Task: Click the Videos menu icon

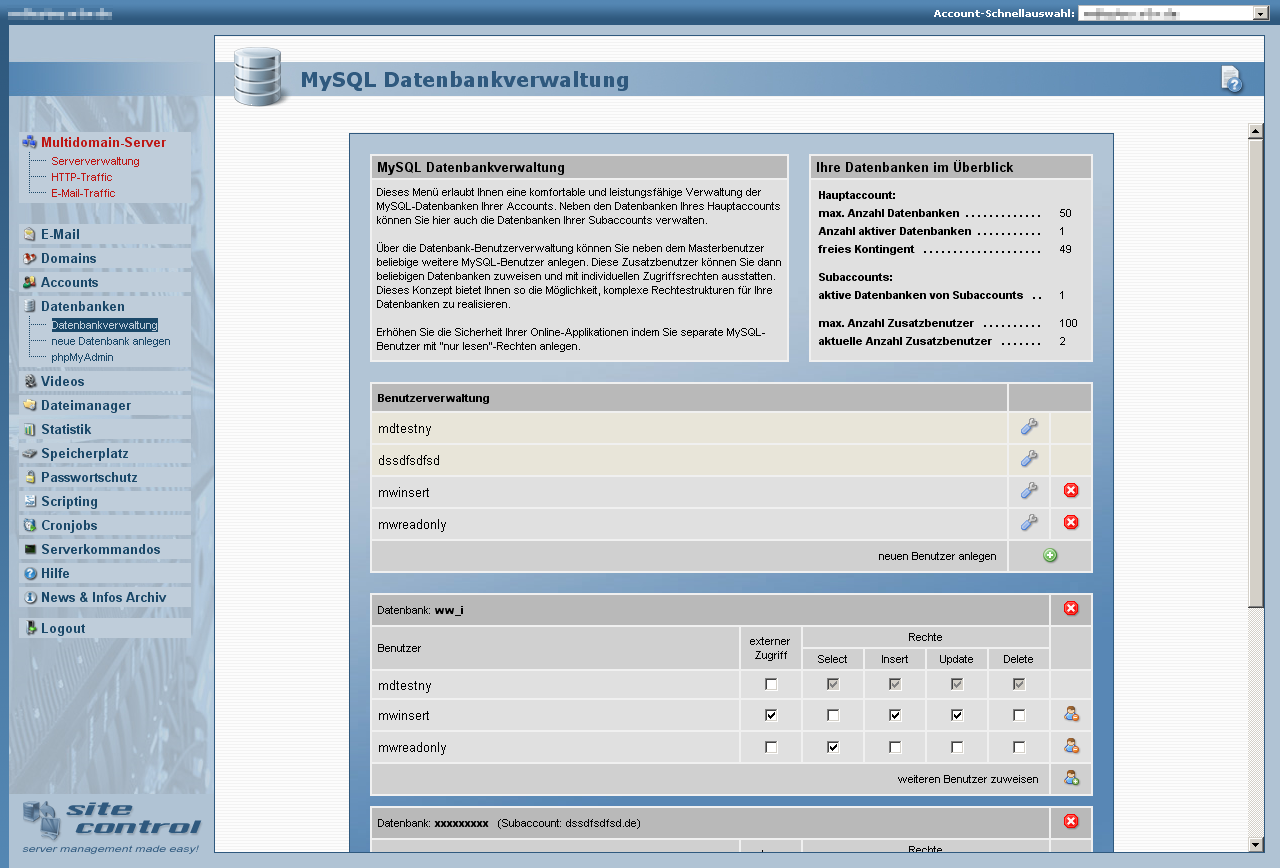Action: click(30, 382)
